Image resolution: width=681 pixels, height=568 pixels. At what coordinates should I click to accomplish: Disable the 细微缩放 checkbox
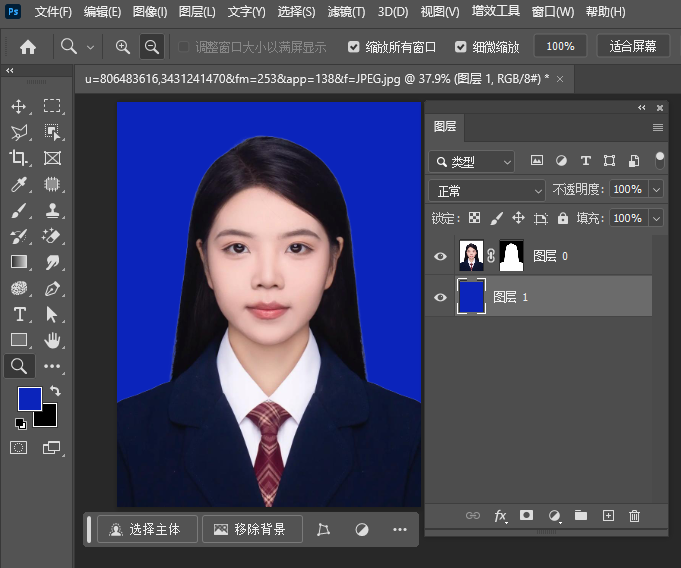461,47
